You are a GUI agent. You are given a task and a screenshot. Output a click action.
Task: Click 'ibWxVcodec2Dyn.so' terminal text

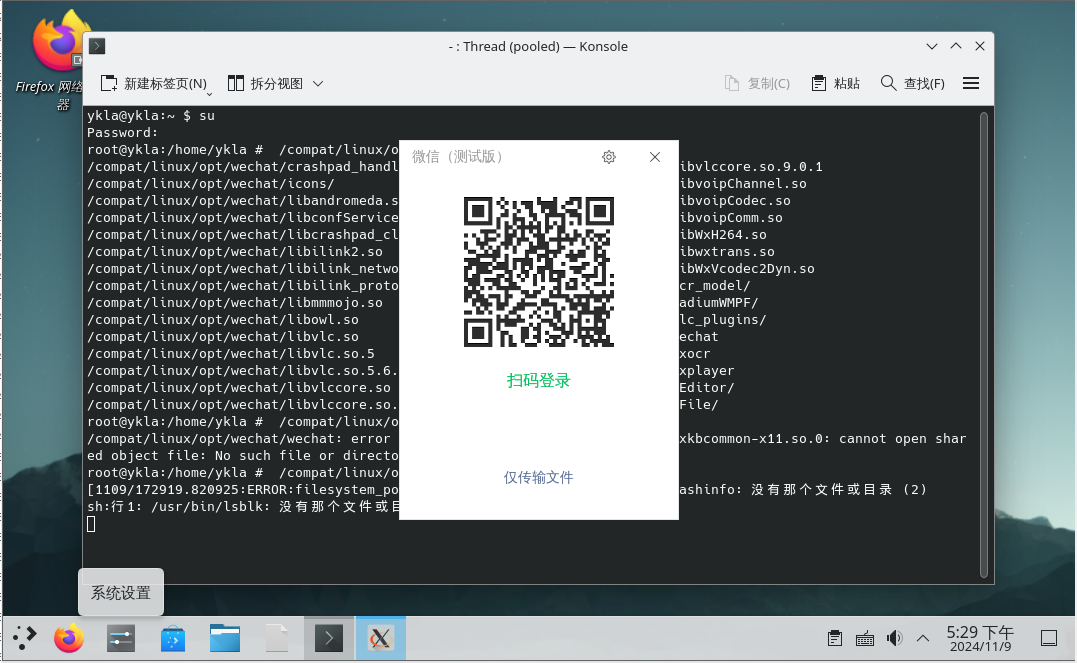pyautogui.click(x=747, y=269)
